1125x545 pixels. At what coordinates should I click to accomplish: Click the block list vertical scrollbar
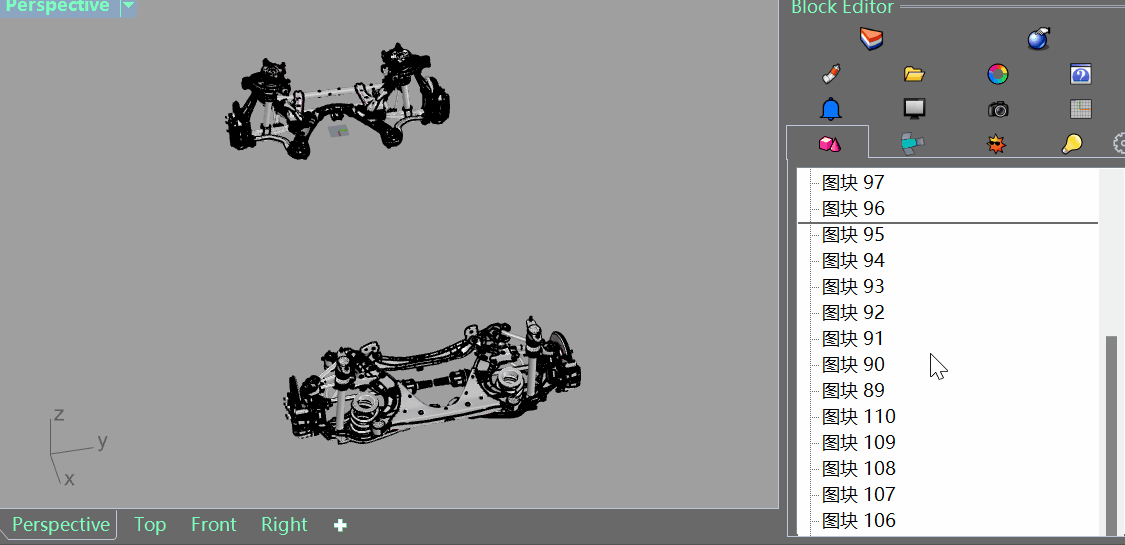1111,430
